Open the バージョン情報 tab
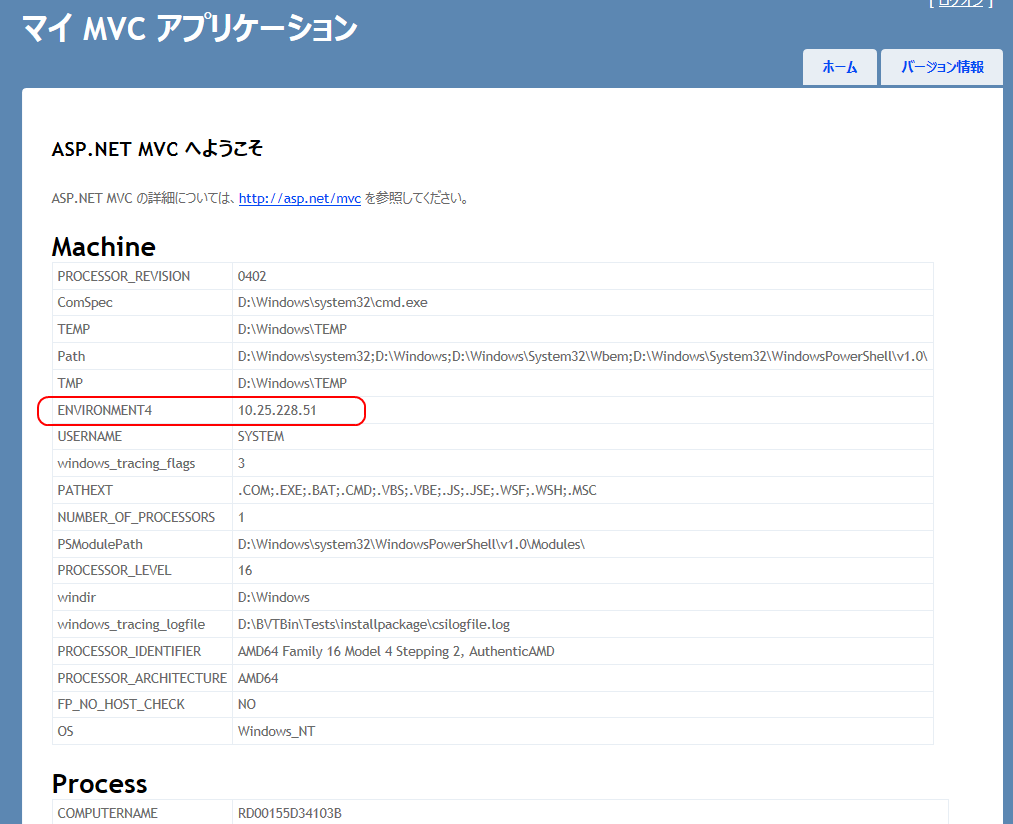 coord(942,67)
